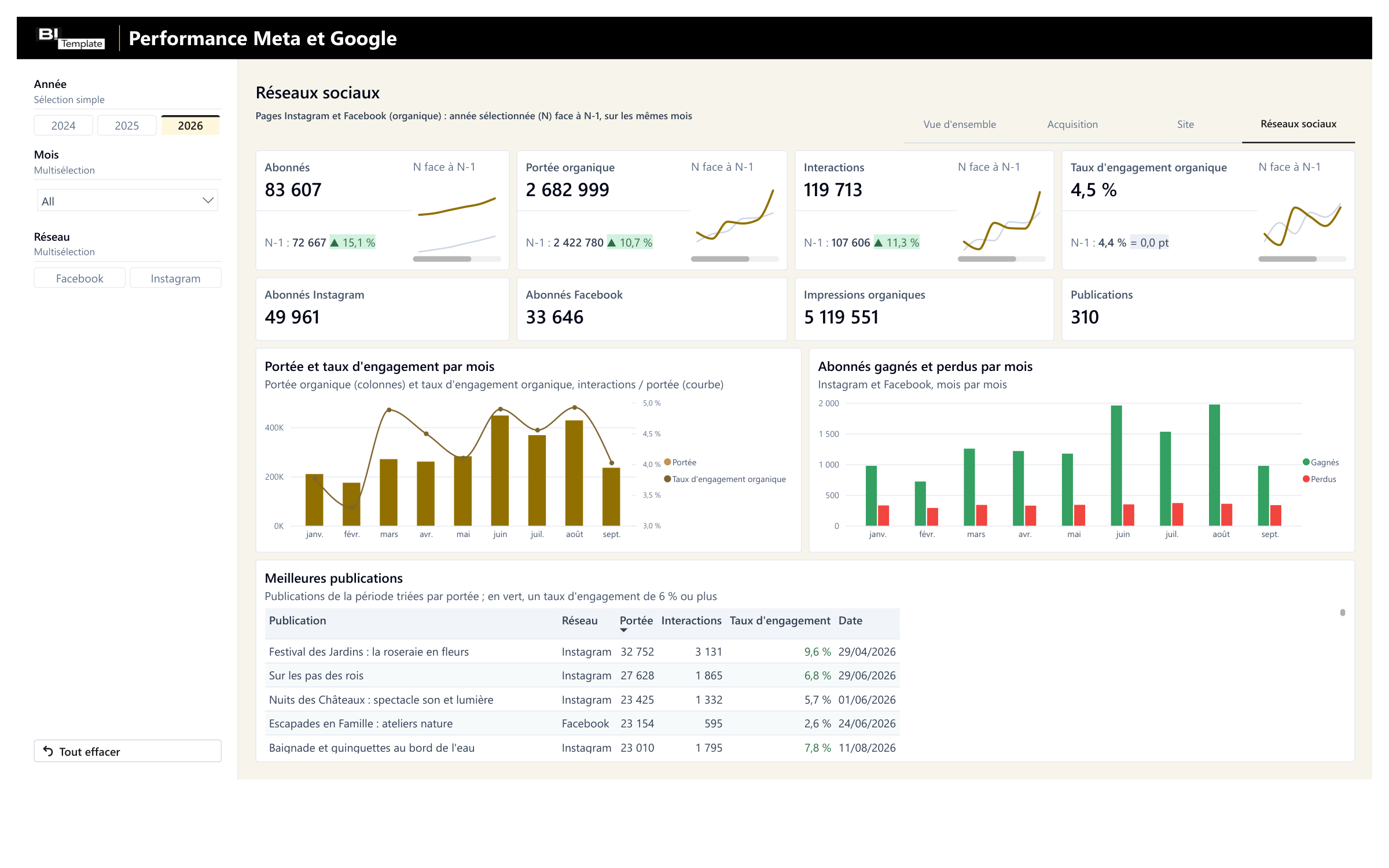Select the Réseaux sociaux tab

[1298, 124]
